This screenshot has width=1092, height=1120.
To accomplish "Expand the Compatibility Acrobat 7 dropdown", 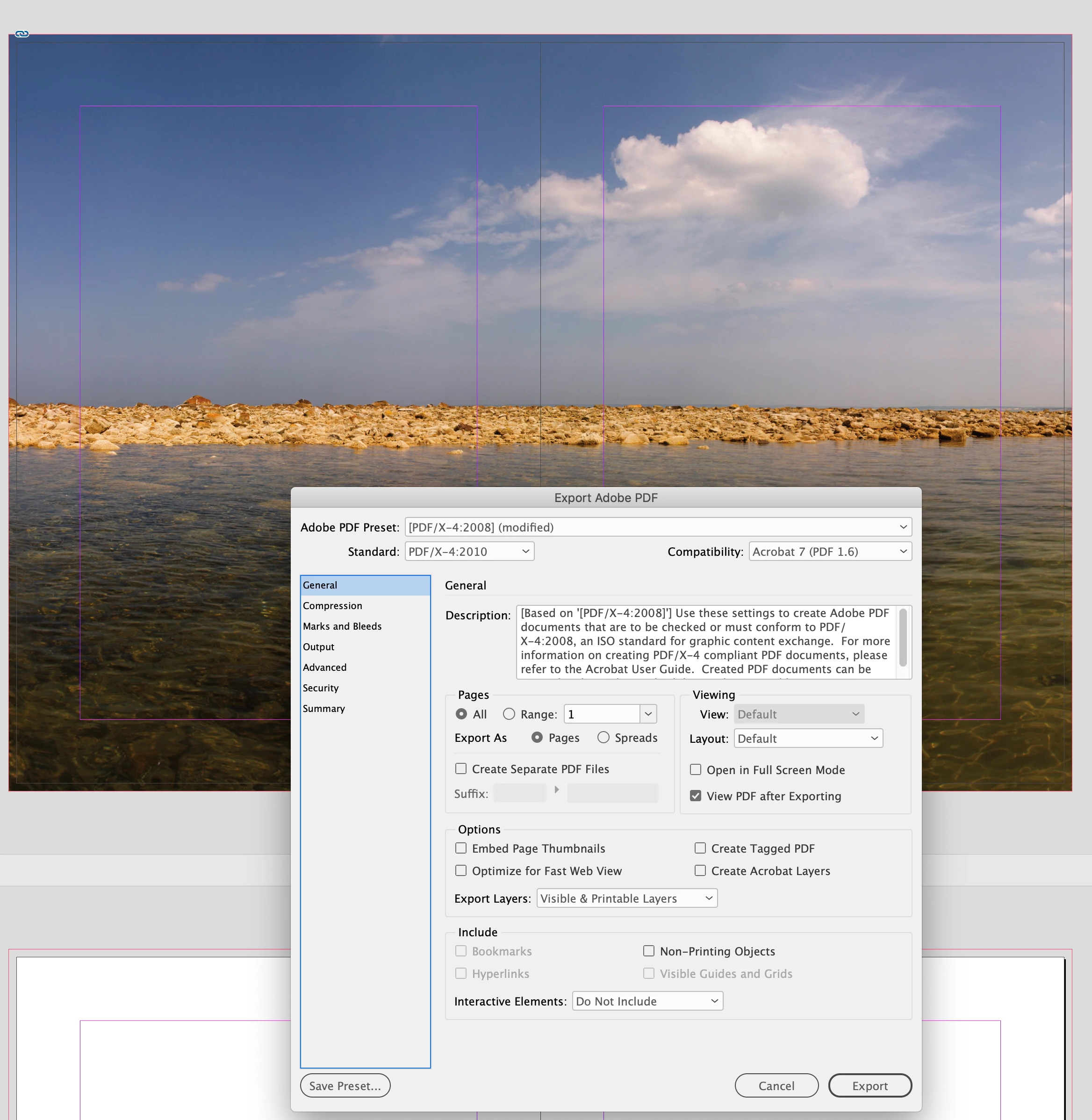I will tap(829, 551).
